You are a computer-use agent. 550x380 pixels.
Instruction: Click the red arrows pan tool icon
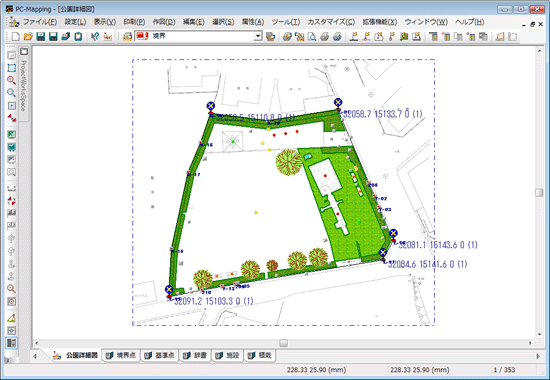(12, 118)
